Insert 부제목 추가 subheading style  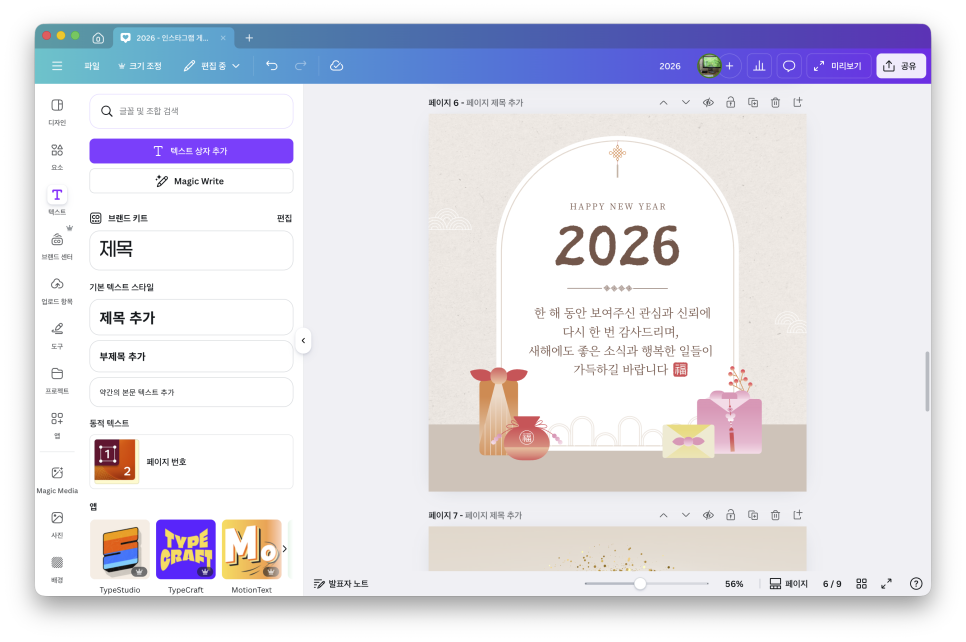(191, 356)
